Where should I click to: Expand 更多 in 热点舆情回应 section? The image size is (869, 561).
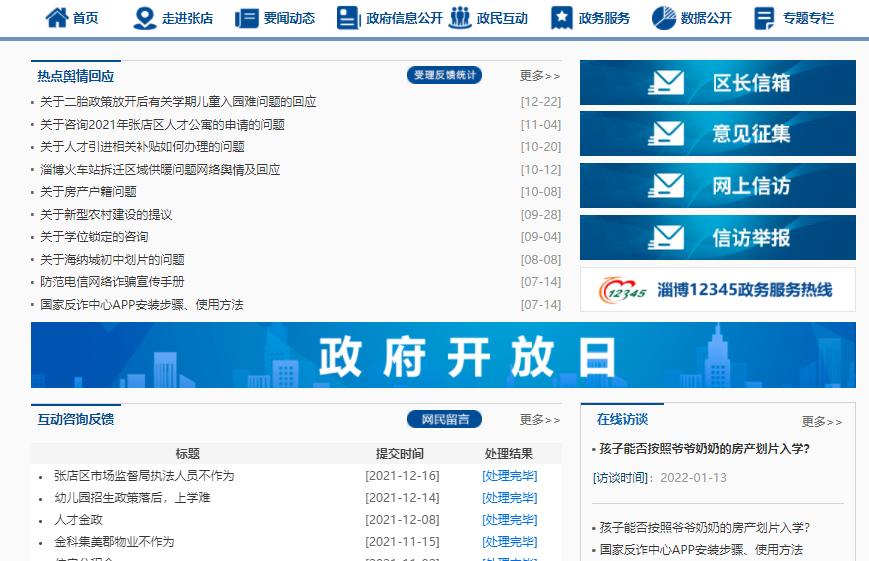pyautogui.click(x=539, y=76)
